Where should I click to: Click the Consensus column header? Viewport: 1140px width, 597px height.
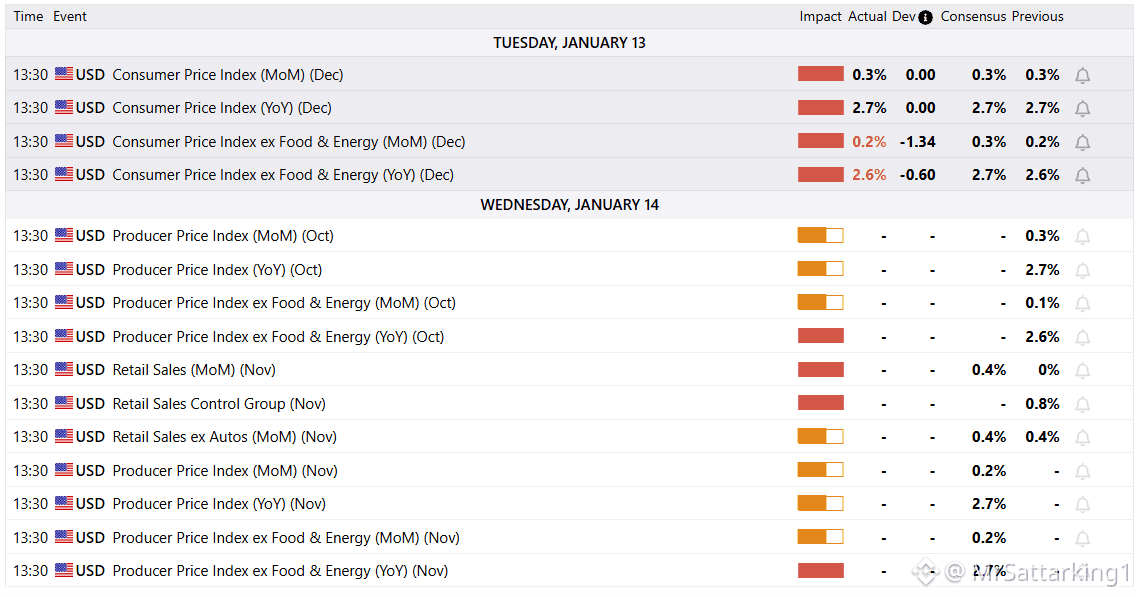point(973,17)
